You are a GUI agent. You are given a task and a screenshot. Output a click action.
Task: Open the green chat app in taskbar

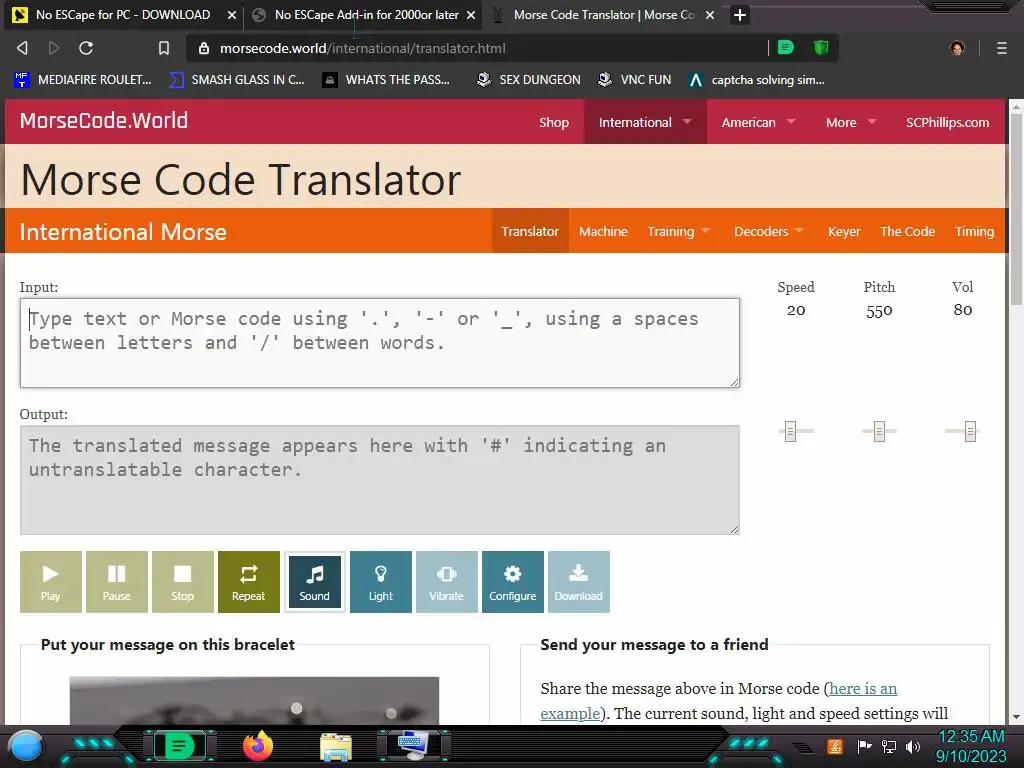179,745
